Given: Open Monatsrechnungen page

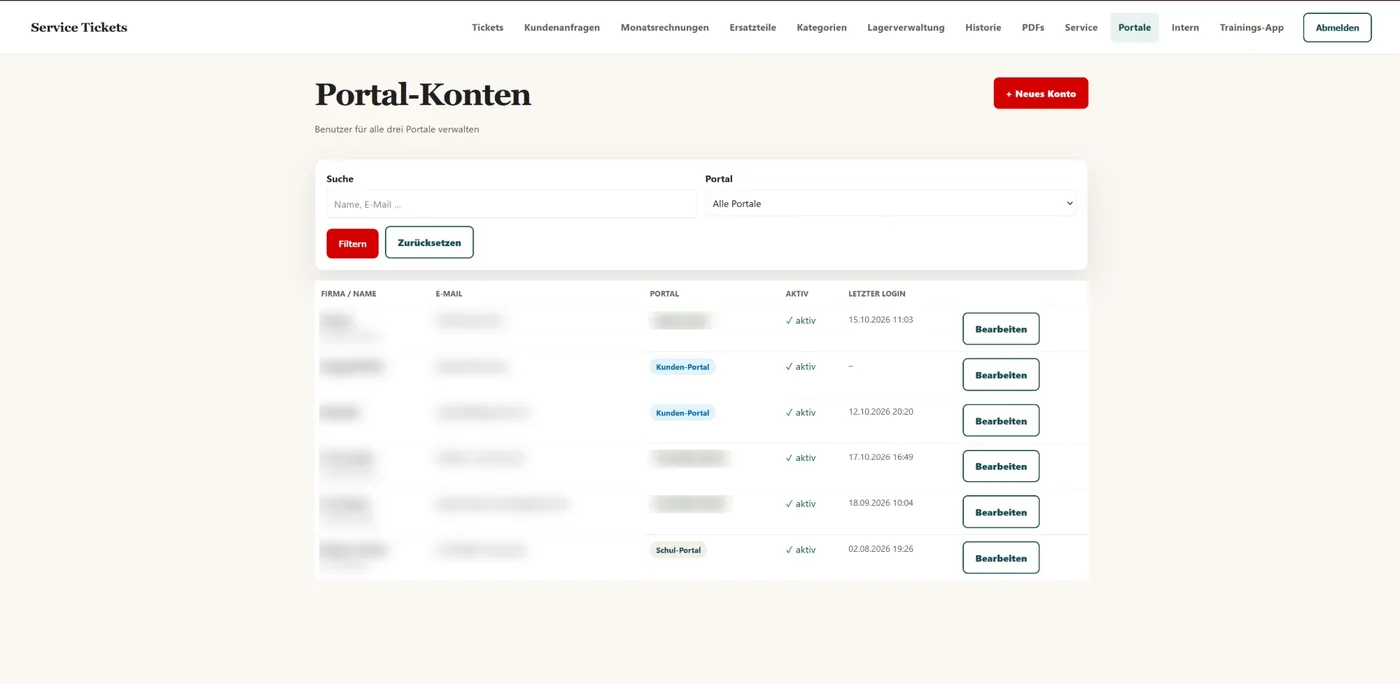Looking at the screenshot, I should pos(664,28).
